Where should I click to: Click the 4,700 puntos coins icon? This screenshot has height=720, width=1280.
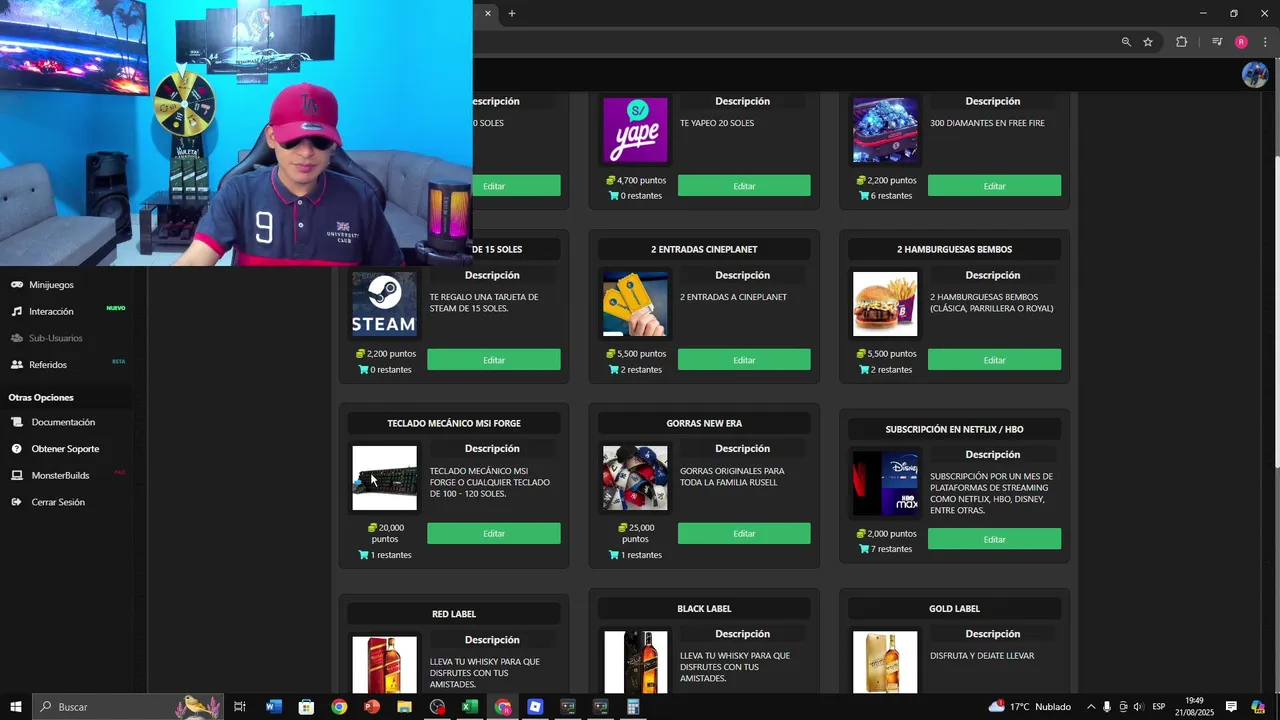click(x=611, y=181)
